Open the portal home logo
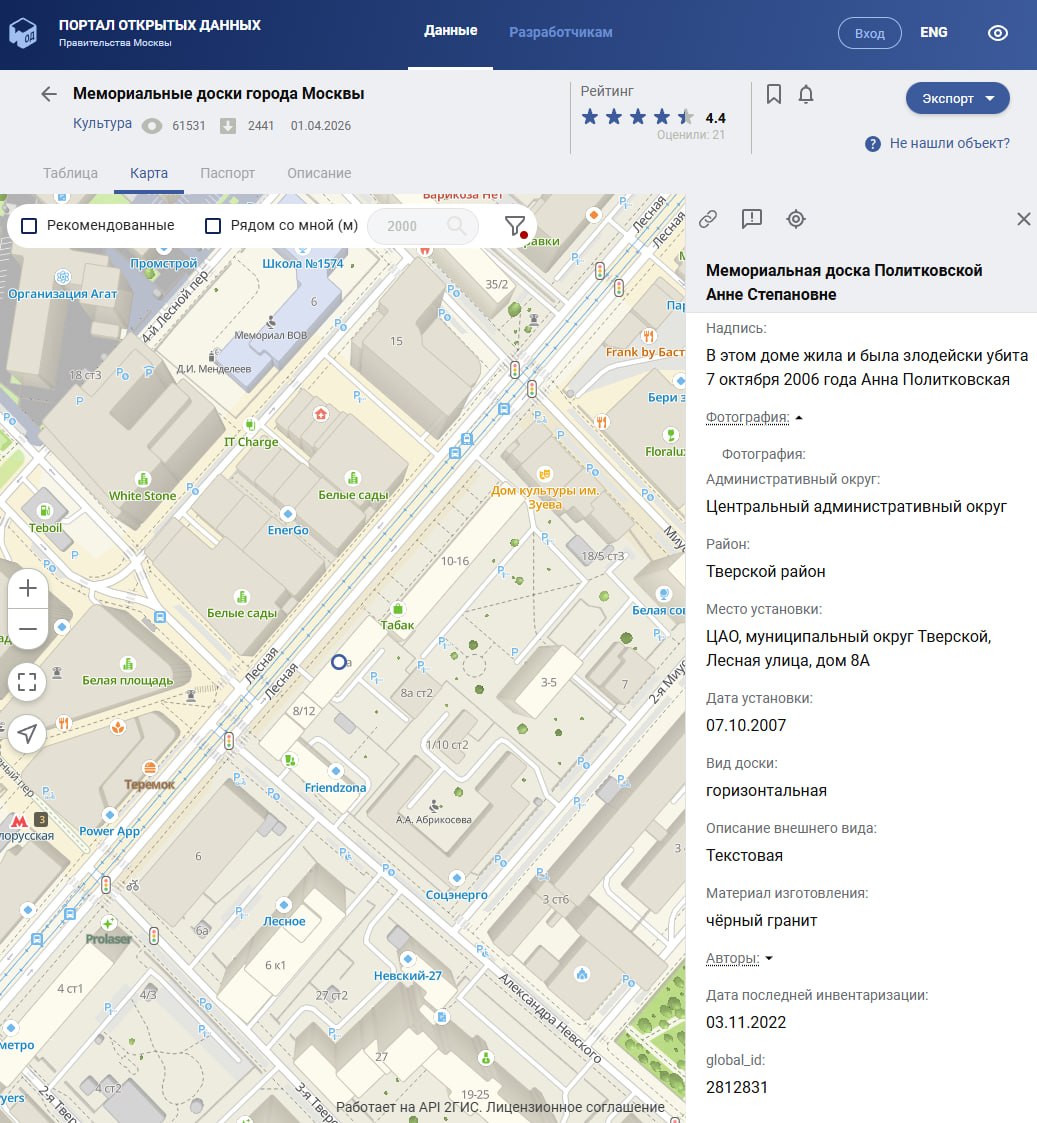The height and width of the screenshot is (1123, 1037). [x=23, y=33]
